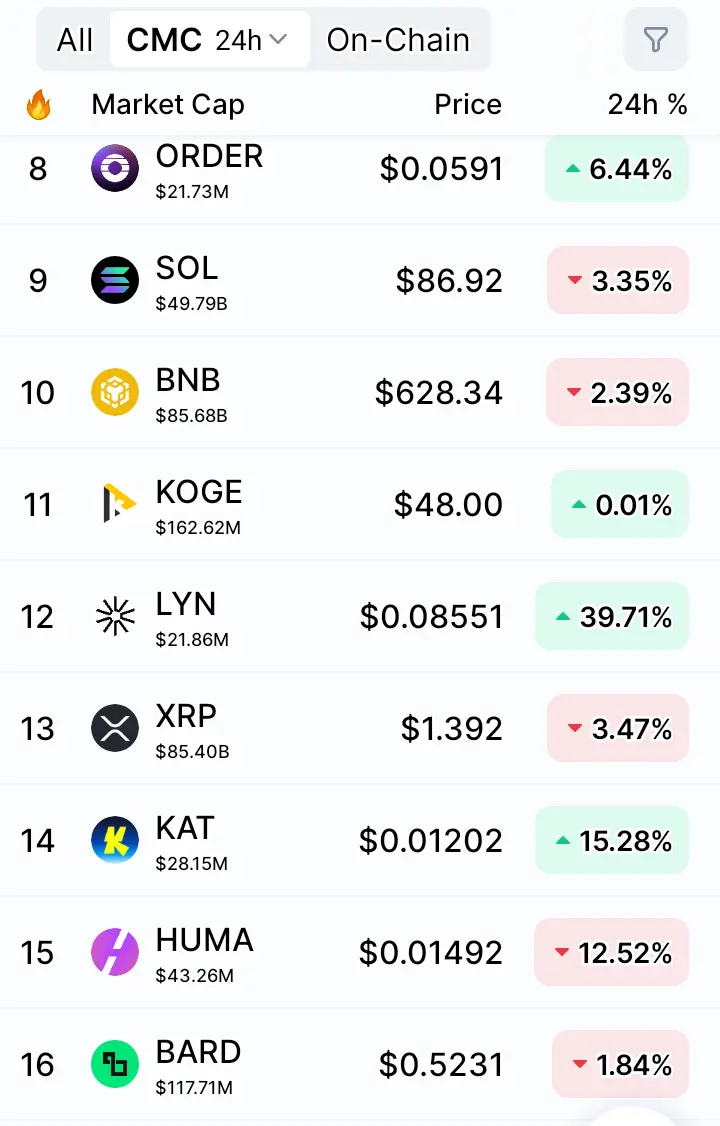Screen dimensions: 720x1126
Task: Click the KOGE coin logo
Action: coord(114,504)
